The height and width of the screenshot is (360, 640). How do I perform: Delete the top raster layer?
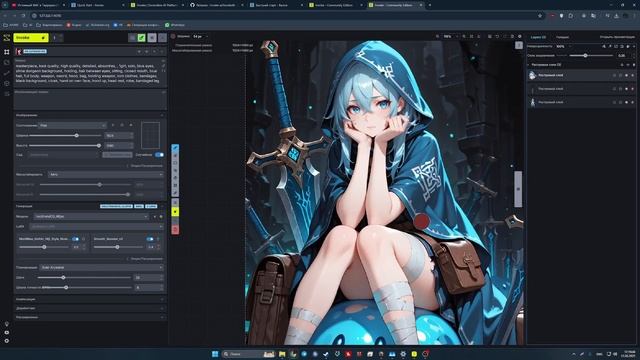click(633, 75)
